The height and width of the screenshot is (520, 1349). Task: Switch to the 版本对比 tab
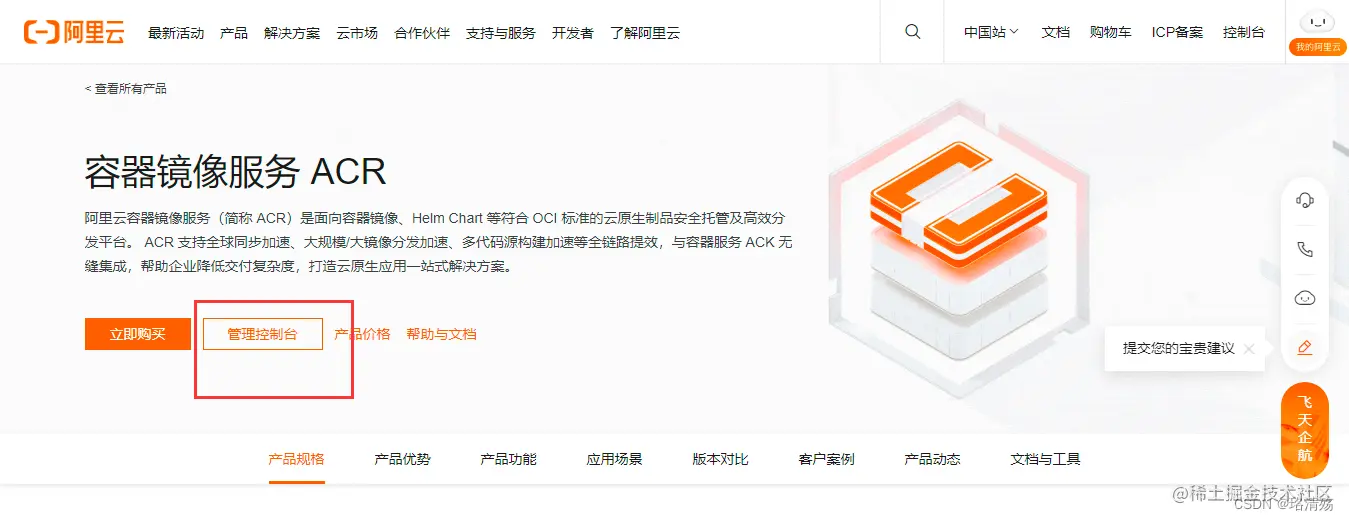[720, 459]
